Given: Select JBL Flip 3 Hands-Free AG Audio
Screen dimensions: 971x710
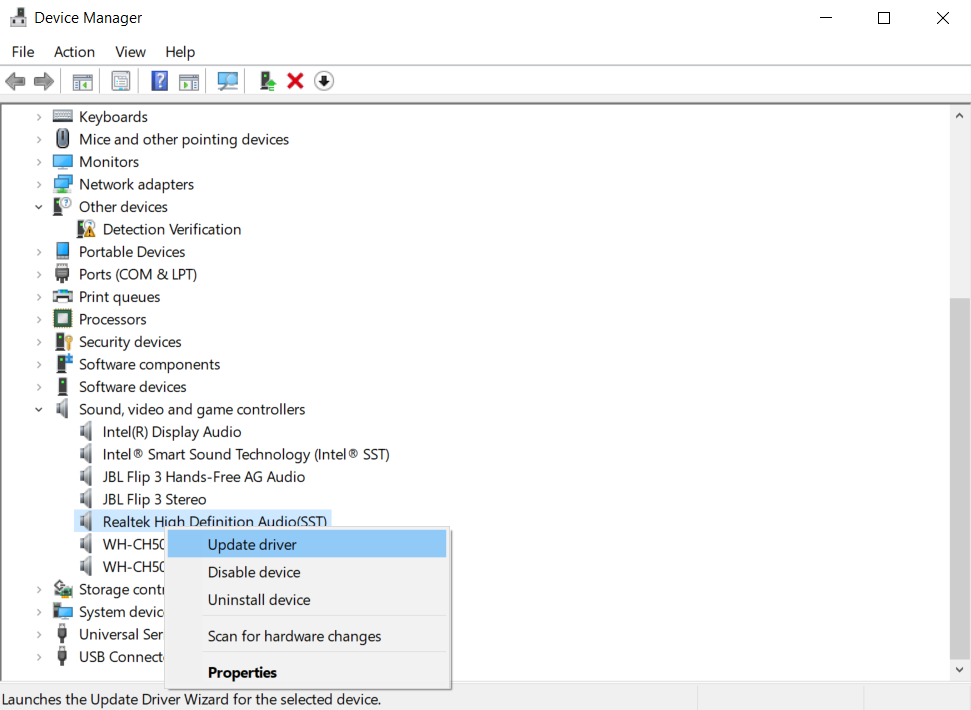Looking at the screenshot, I should tap(204, 477).
